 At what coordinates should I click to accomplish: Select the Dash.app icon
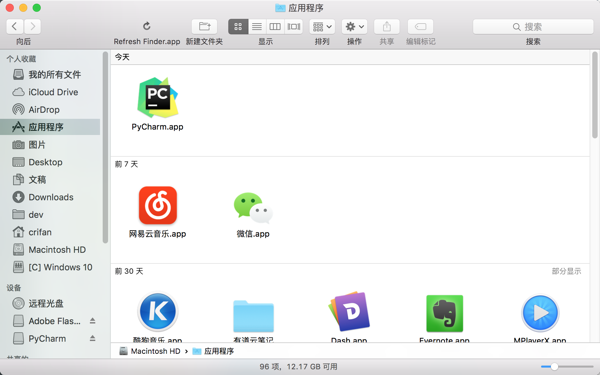tap(349, 312)
